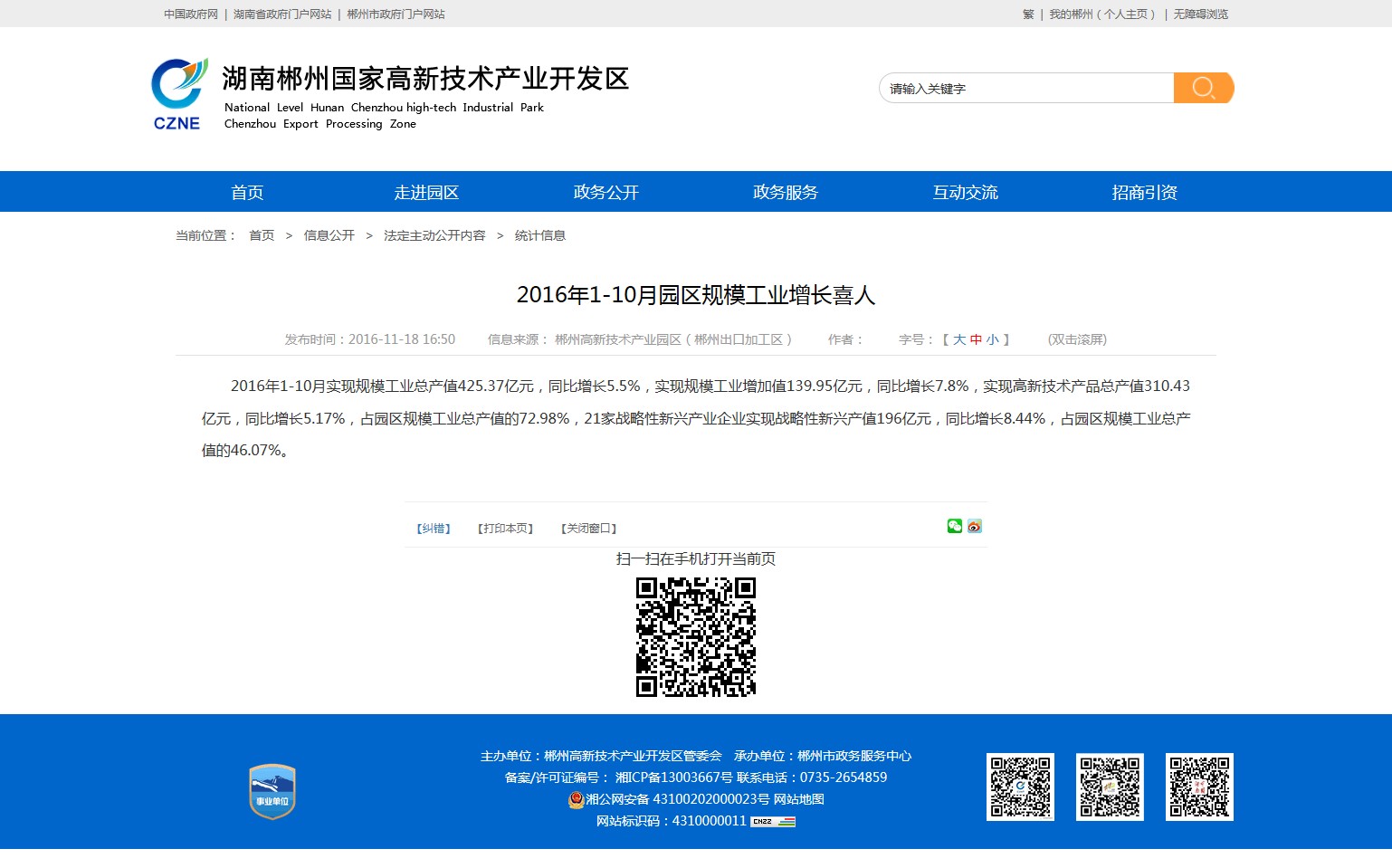
Task: Share the article via Weibo icon
Action: tap(975, 527)
